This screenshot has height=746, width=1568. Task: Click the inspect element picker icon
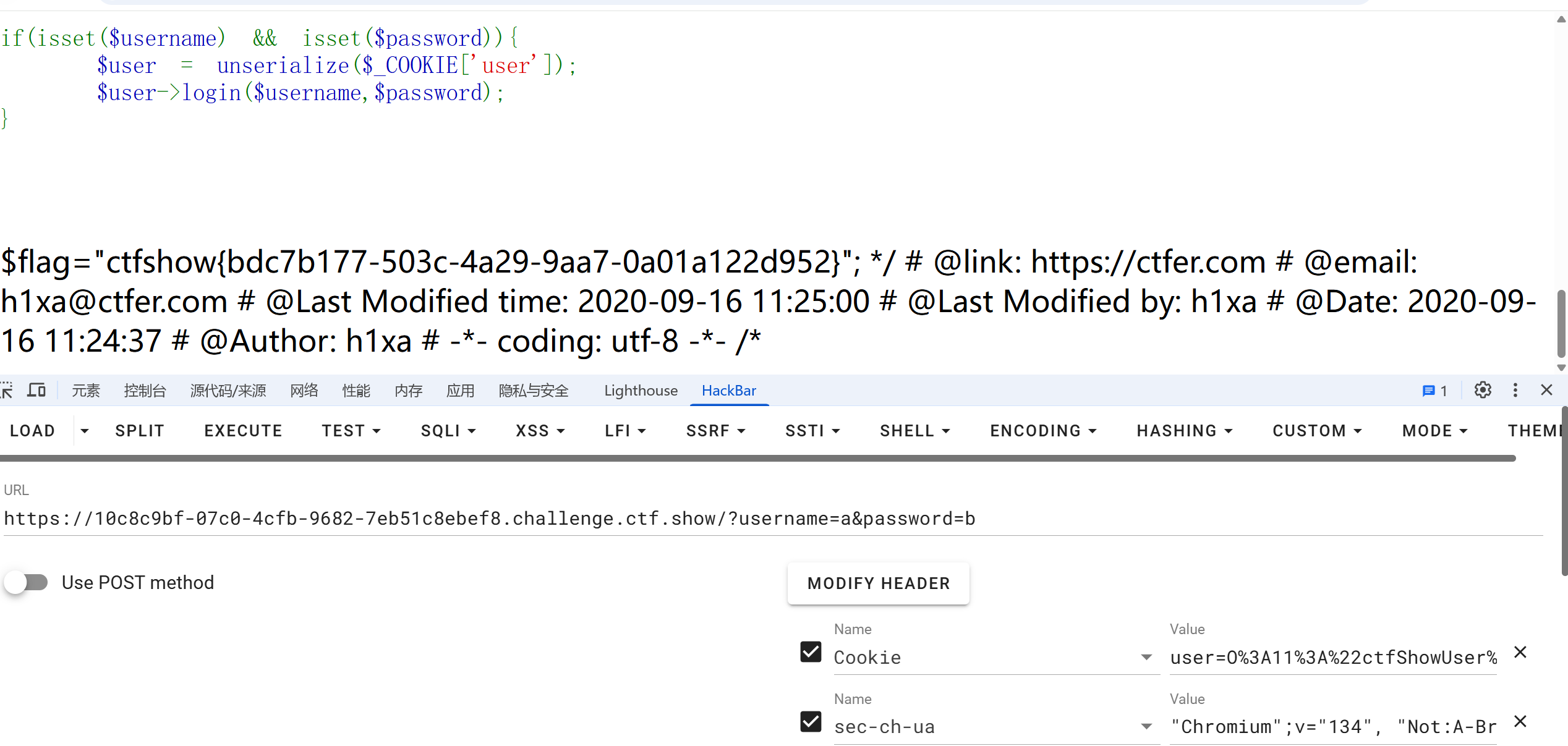[7, 391]
